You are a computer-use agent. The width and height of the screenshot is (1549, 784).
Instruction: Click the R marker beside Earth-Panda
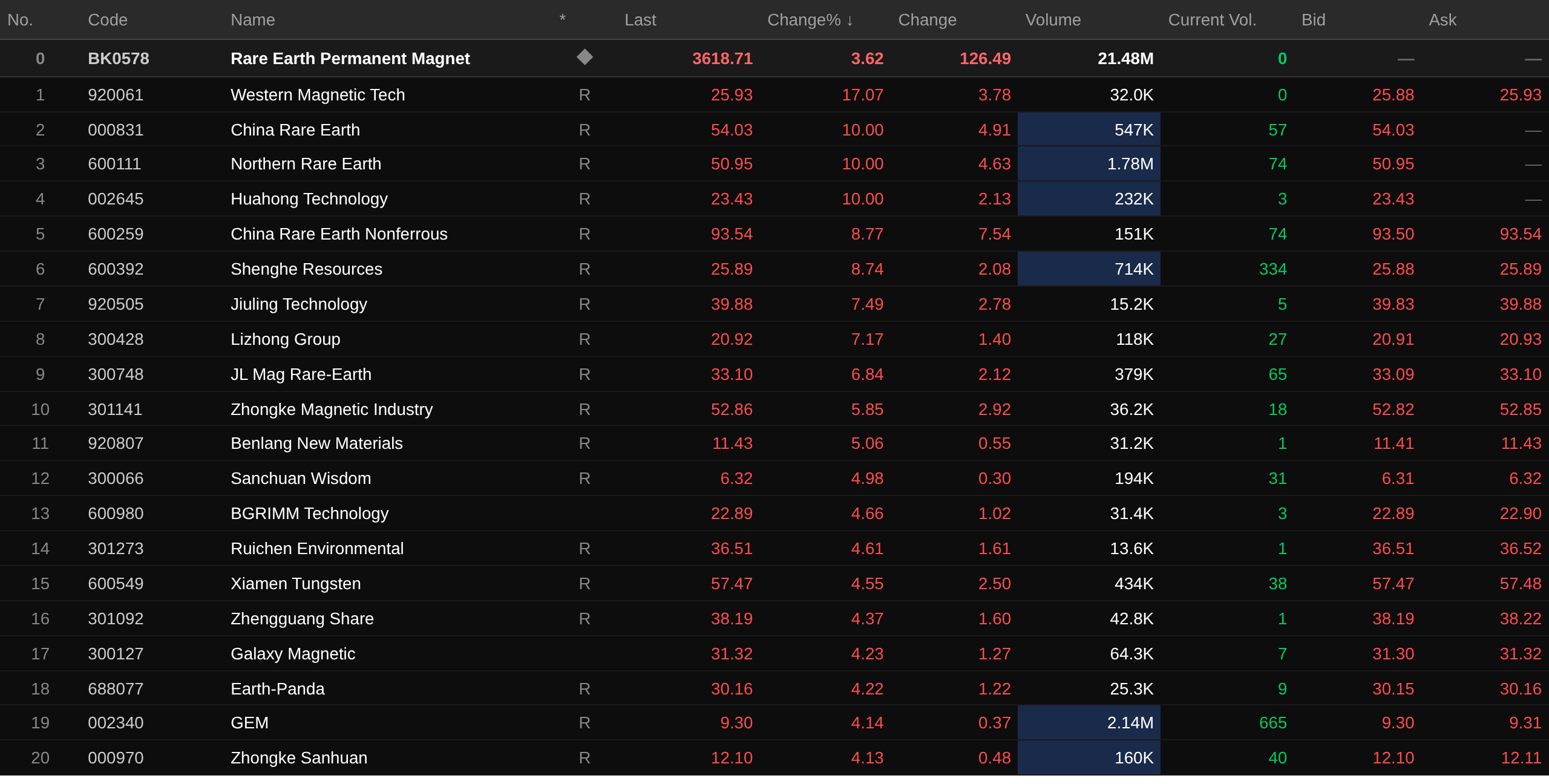584,689
